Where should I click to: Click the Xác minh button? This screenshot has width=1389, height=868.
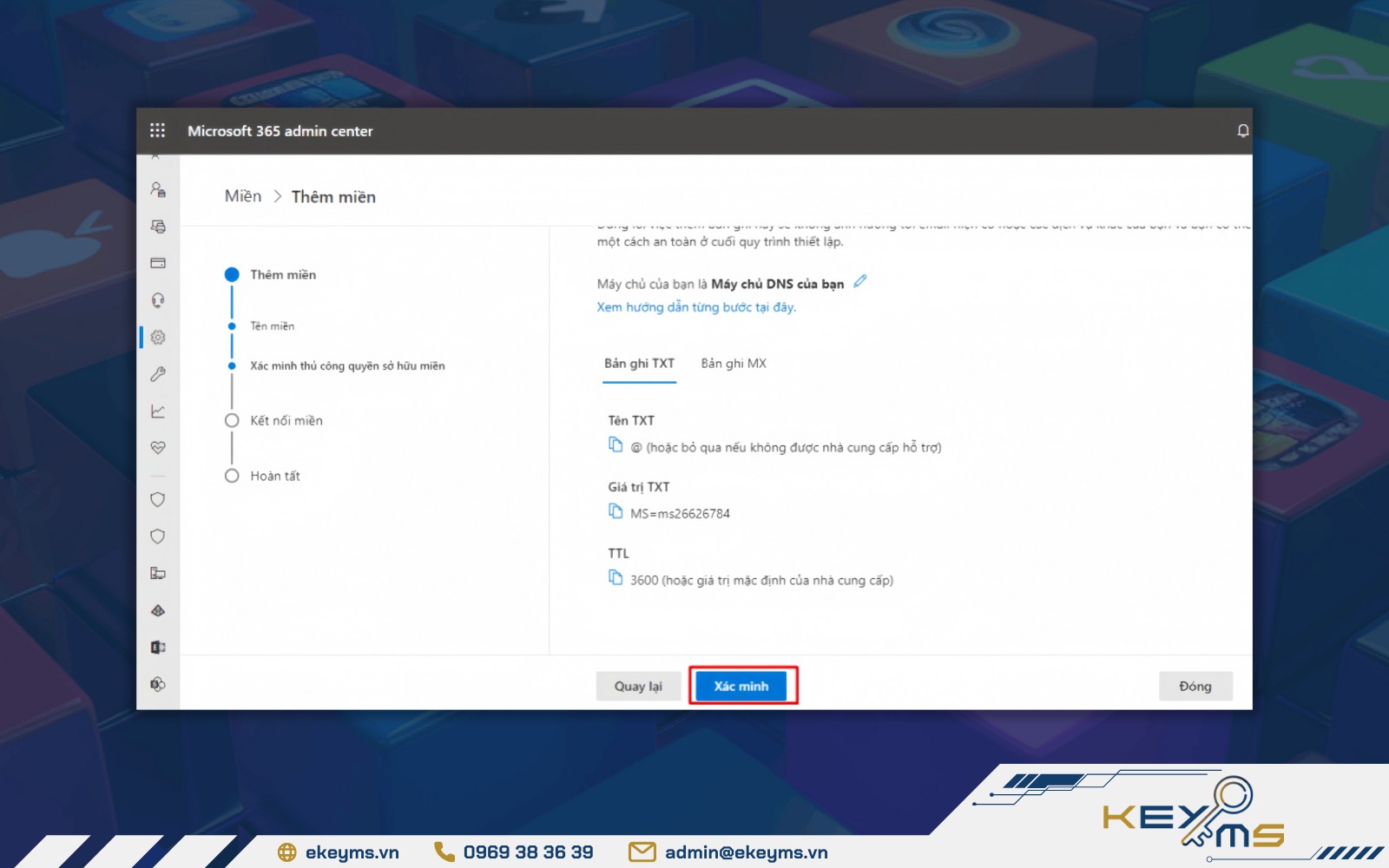741,686
